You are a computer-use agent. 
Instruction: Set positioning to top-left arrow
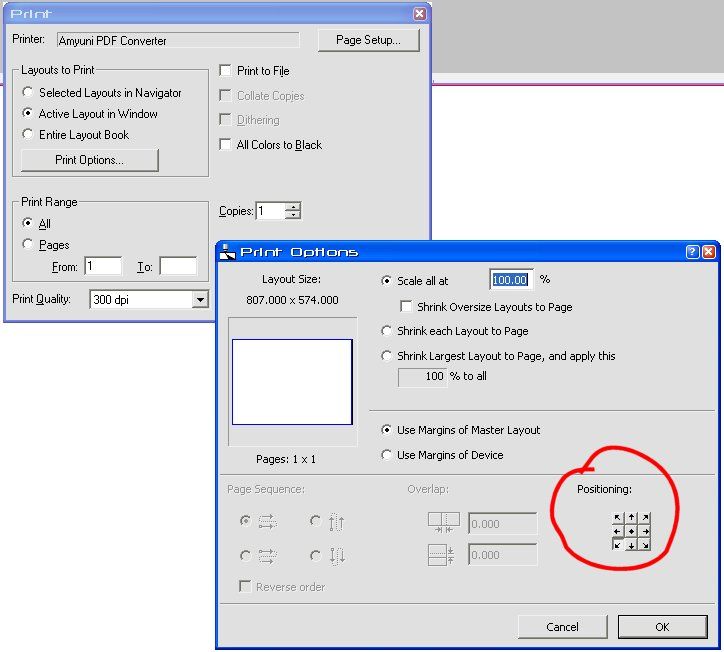pos(617,518)
